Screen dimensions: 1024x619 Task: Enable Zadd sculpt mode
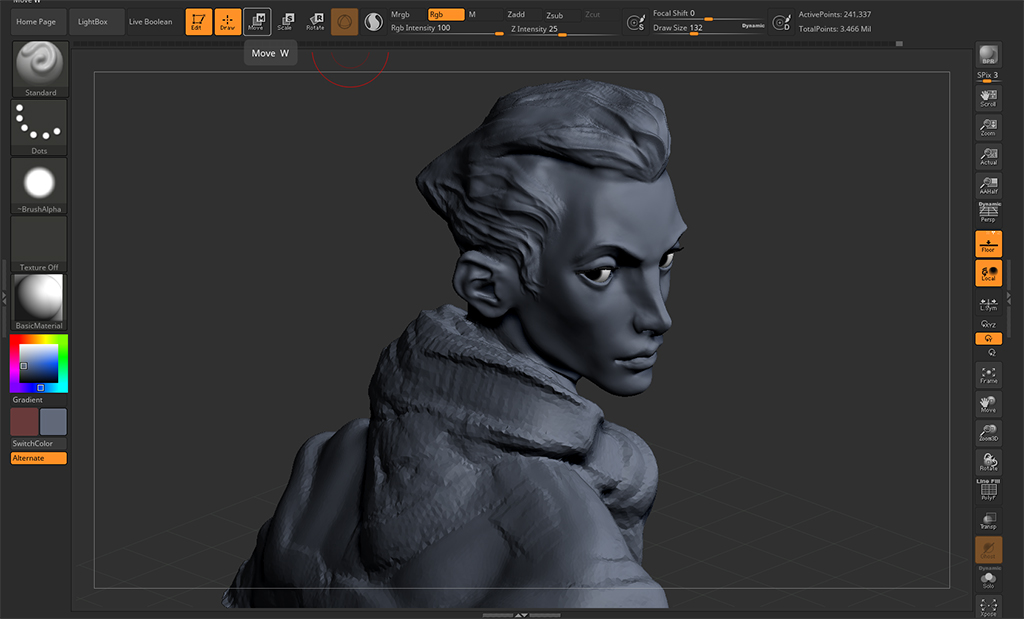[522, 14]
